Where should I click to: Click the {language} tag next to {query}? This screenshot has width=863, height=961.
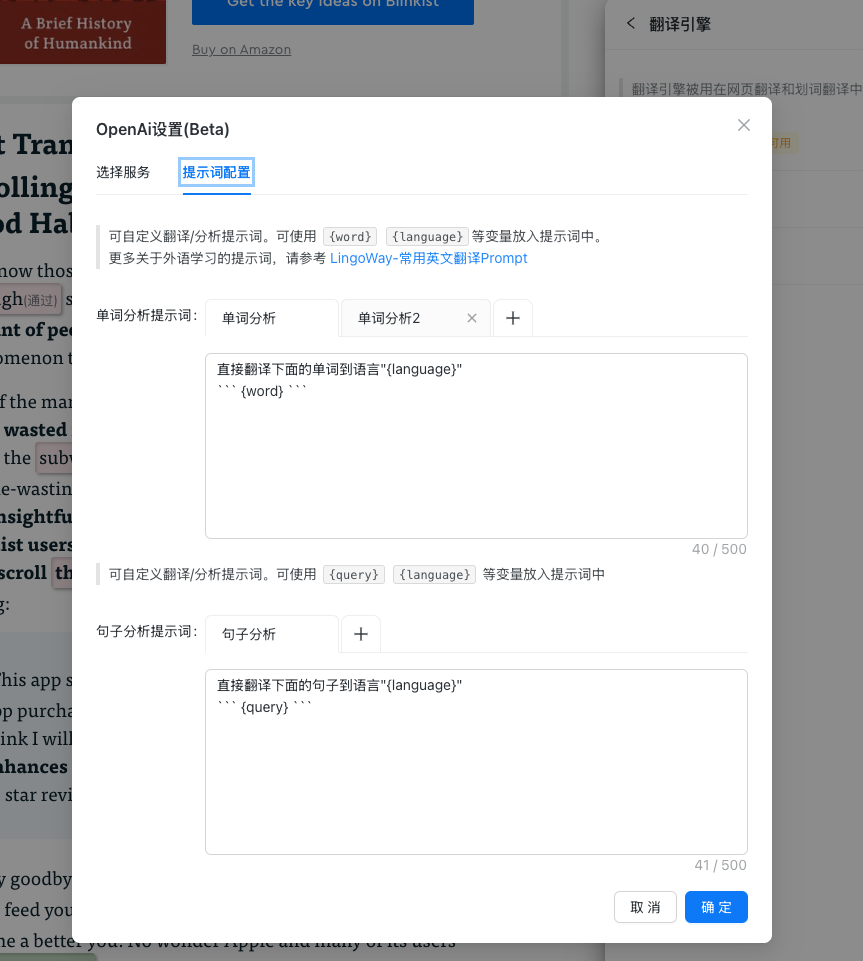[435, 574]
